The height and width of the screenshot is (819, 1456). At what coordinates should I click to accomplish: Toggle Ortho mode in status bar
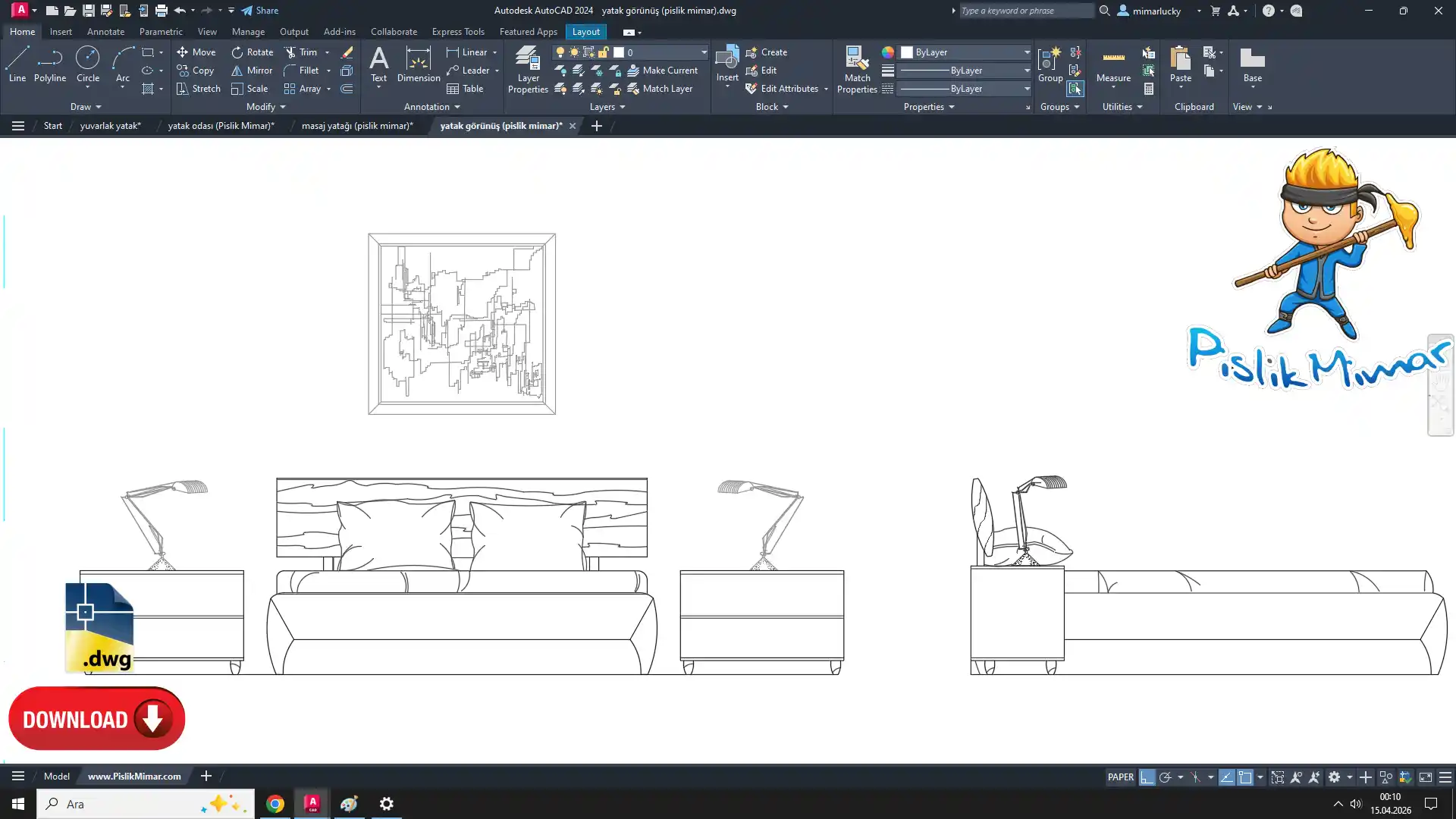pos(1147,777)
